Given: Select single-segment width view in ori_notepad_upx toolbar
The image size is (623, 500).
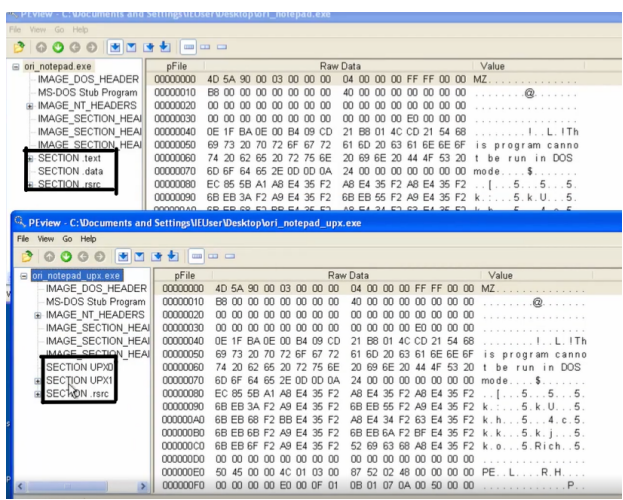Looking at the screenshot, I should tap(230, 256).
